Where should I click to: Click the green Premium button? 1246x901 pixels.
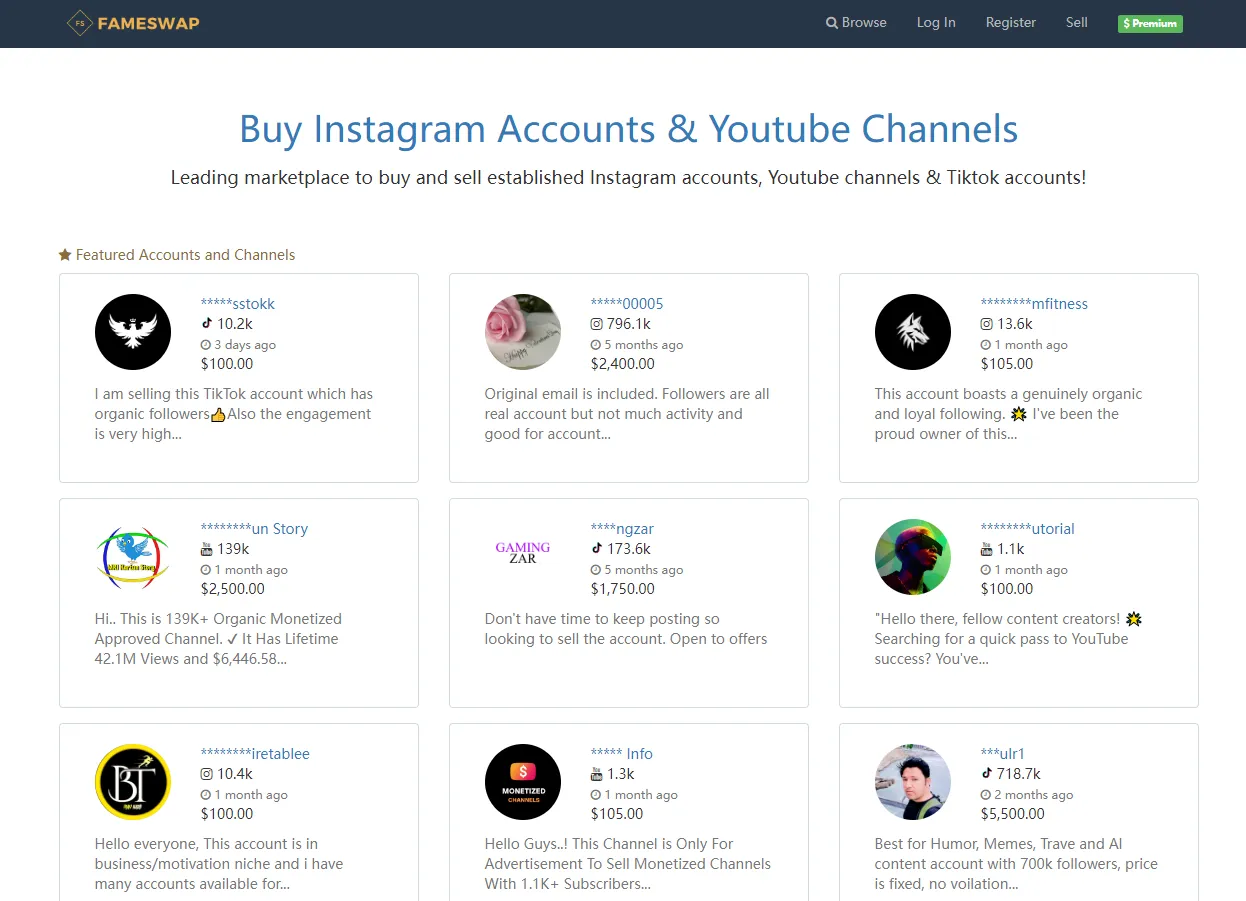(1150, 23)
